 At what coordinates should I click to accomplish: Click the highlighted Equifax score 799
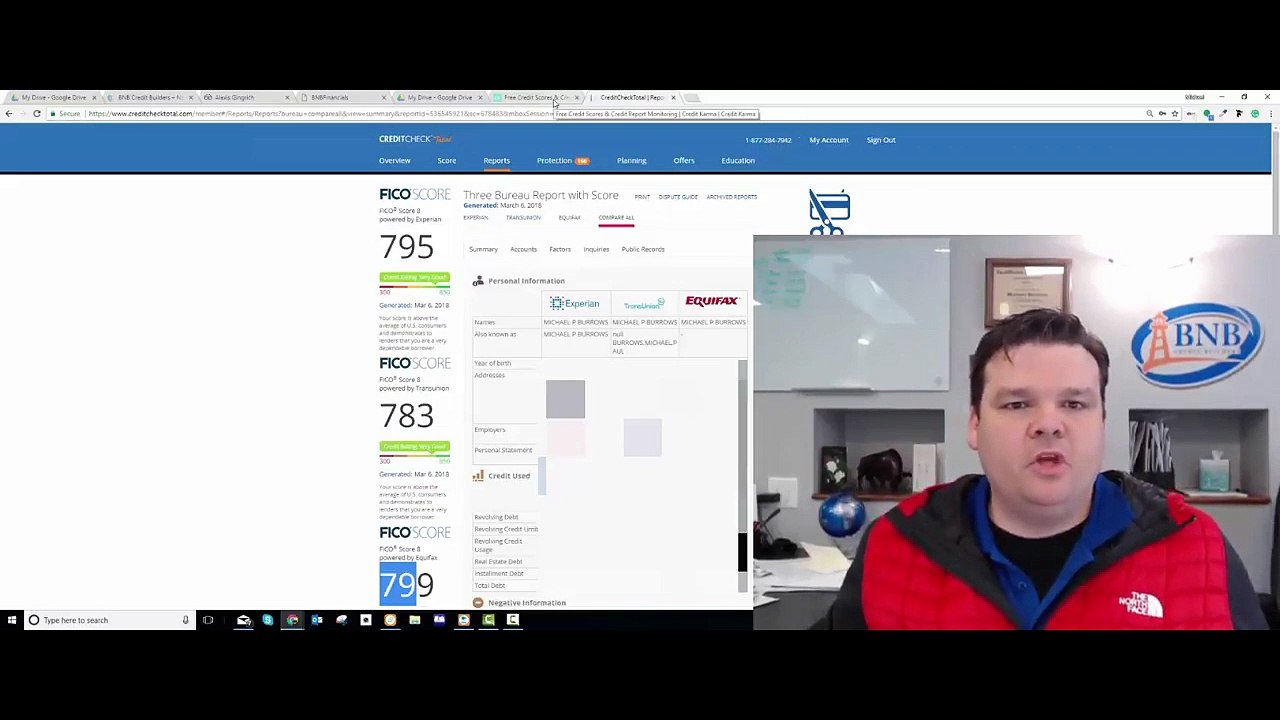click(406, 584)
